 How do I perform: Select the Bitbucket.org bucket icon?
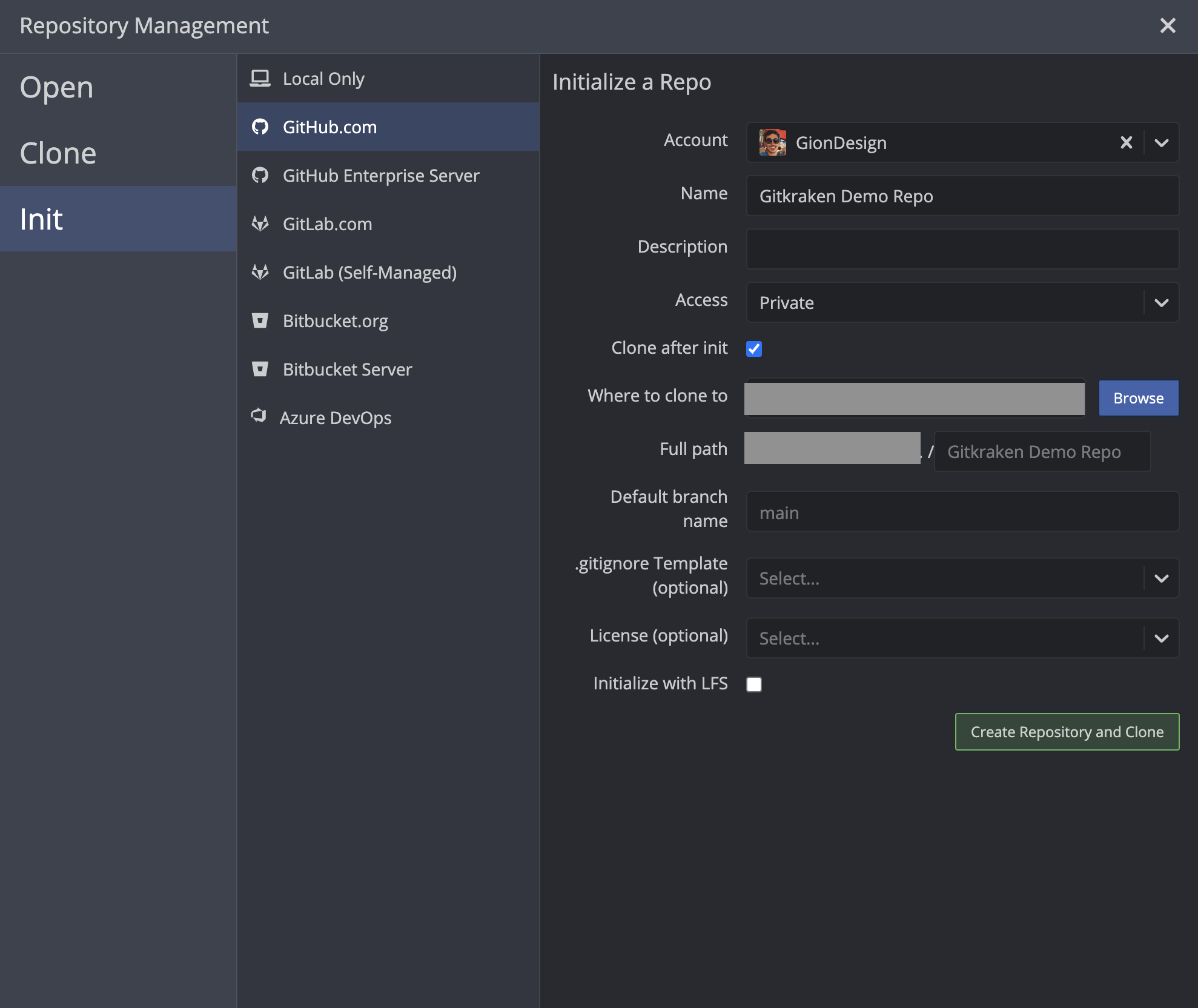tap(260, 320)
